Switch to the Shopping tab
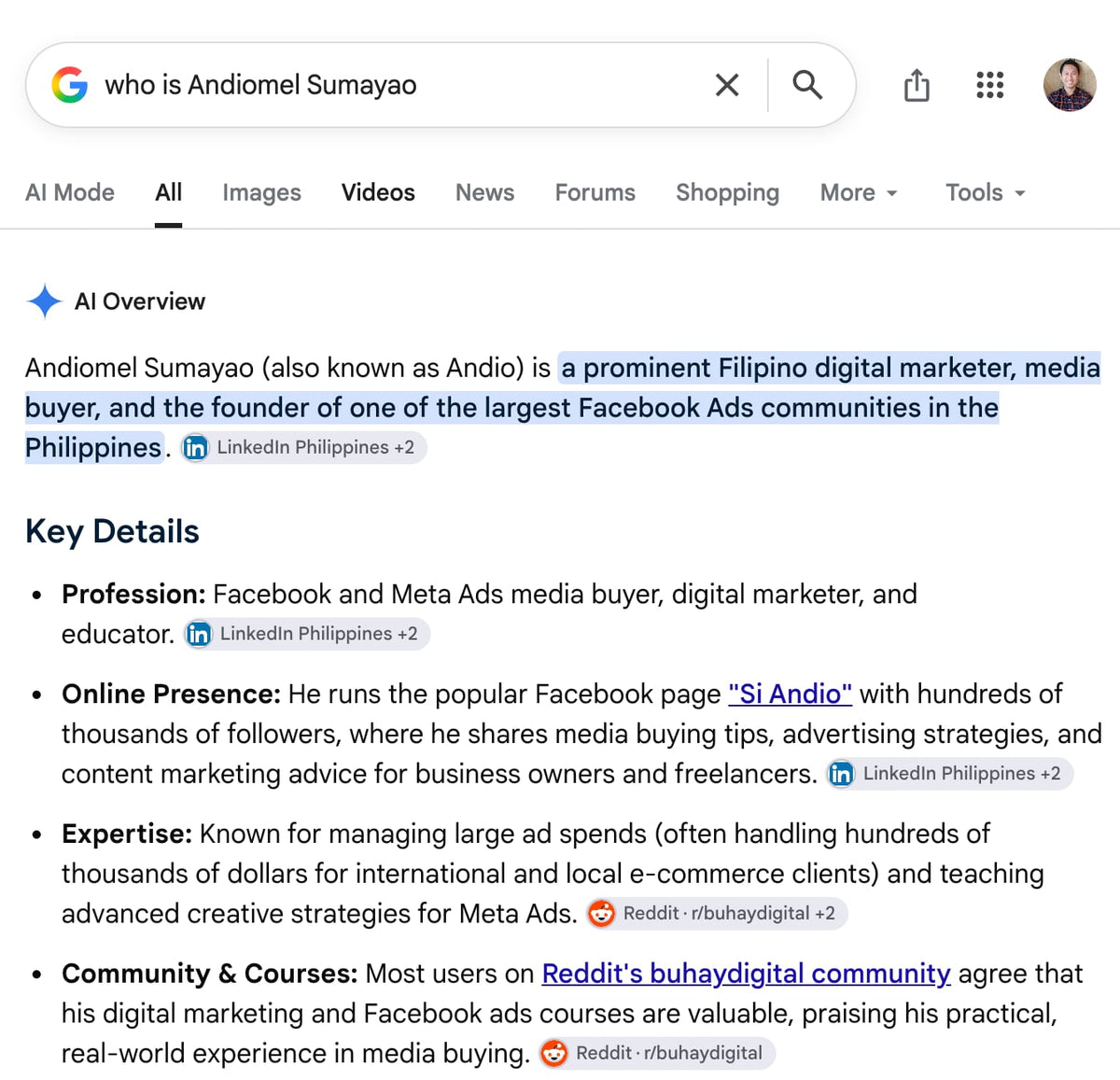This screenshot has height=1080, width=1120. coord(727,192)
